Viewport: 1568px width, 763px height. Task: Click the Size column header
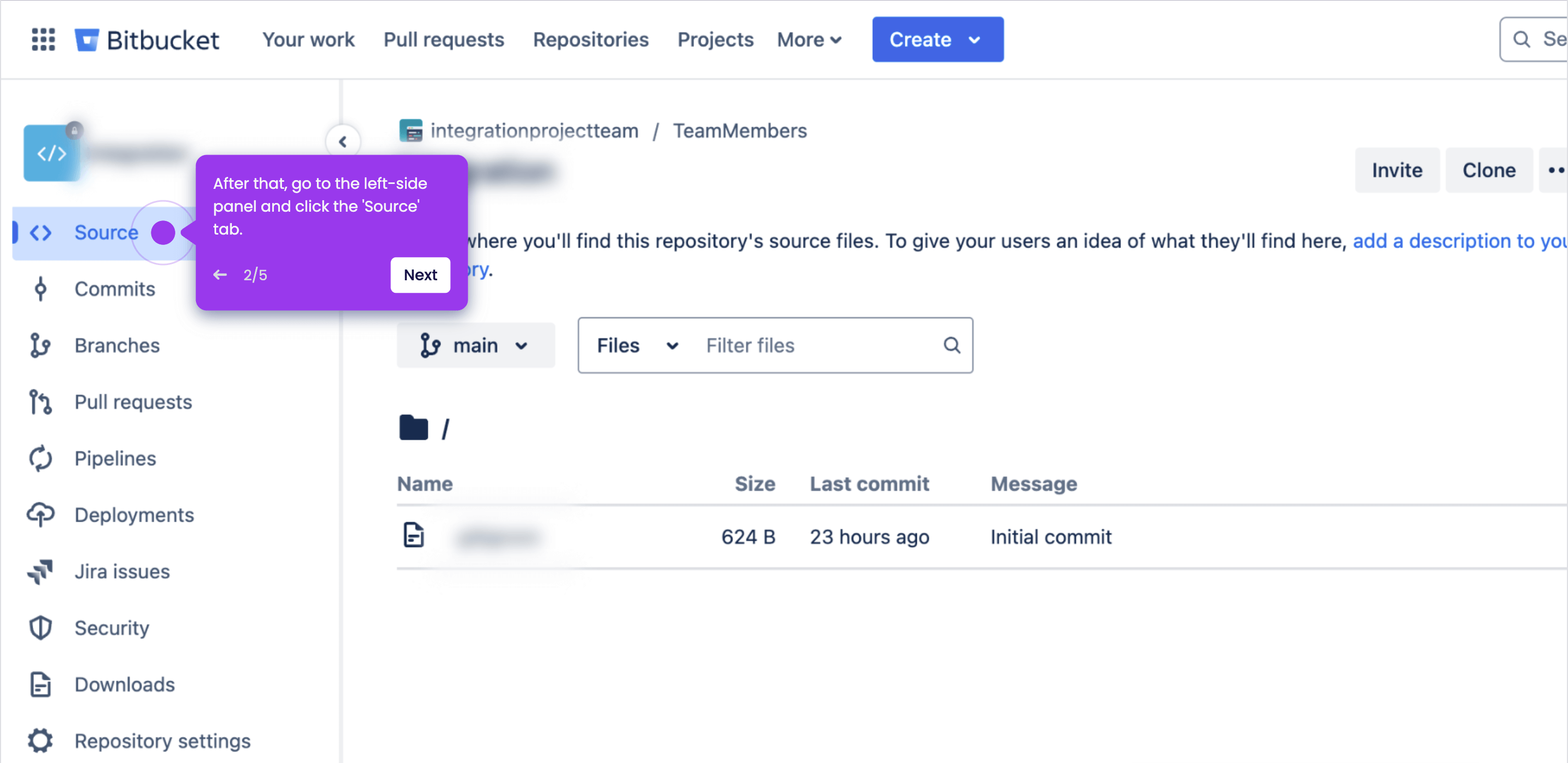pos(755,484)
